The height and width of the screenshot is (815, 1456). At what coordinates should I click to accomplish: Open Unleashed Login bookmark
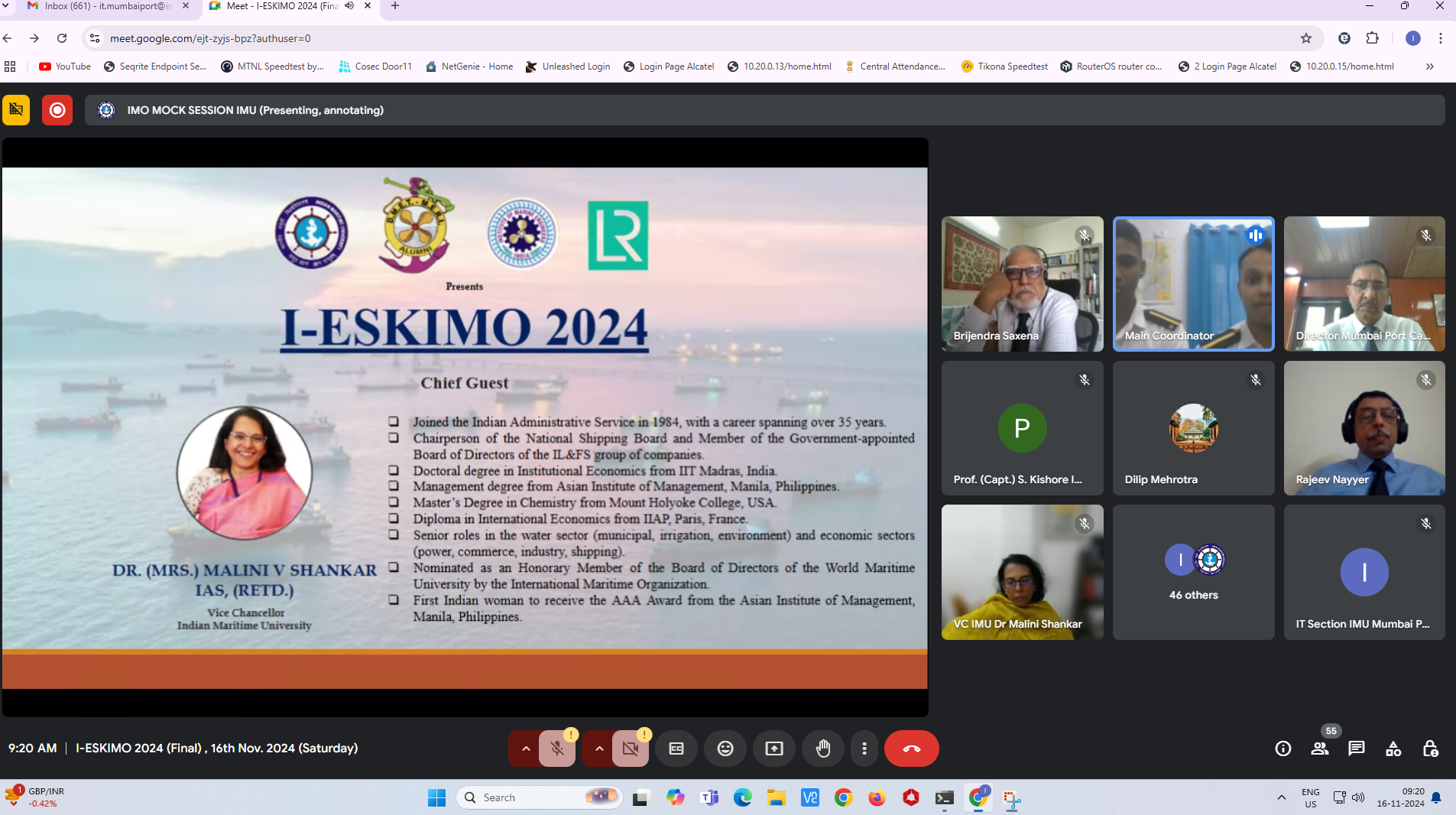pyautogui.click(x=568, y=67)
